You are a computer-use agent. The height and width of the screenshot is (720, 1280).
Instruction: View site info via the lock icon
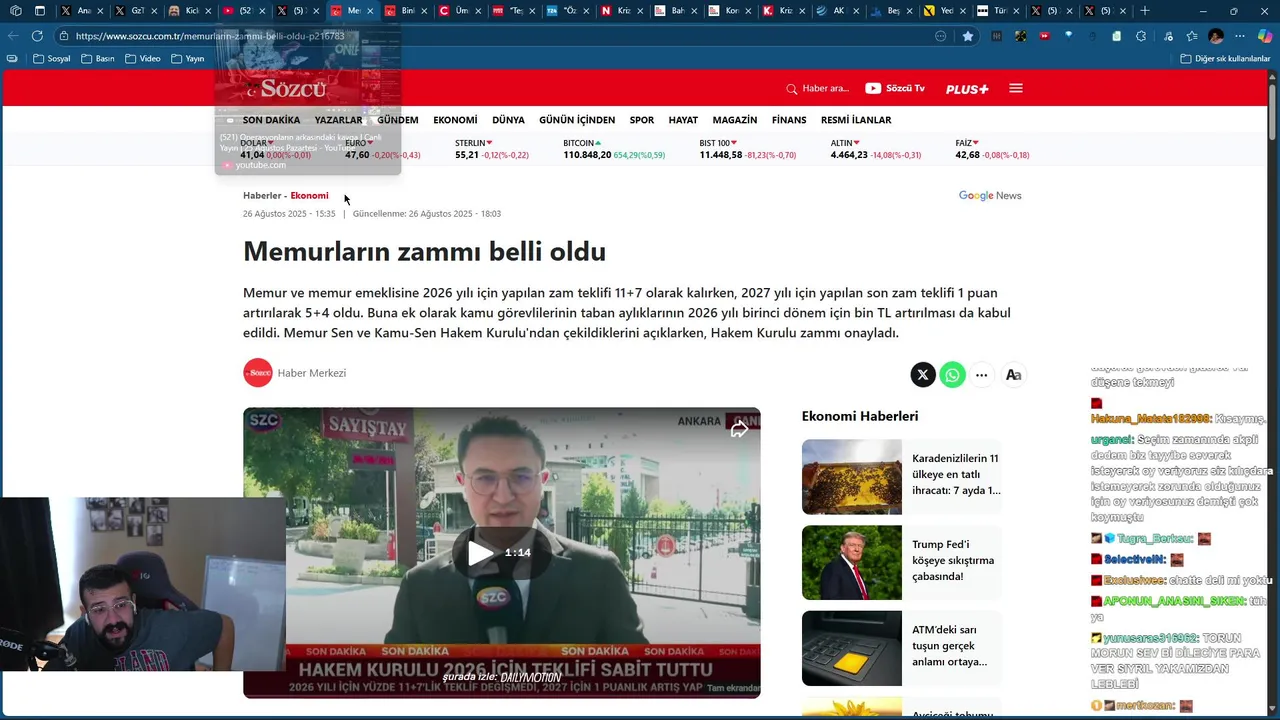click(x=64, y=36)
